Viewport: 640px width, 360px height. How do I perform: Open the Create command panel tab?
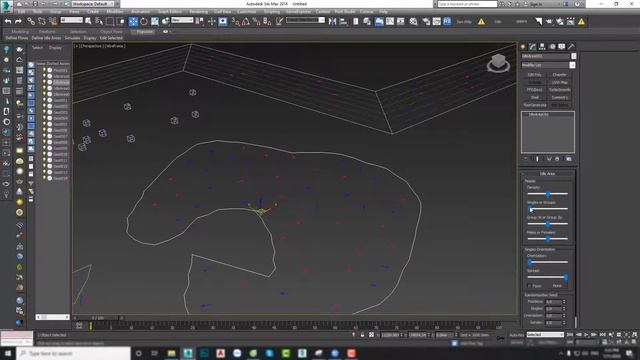point(523,47)
